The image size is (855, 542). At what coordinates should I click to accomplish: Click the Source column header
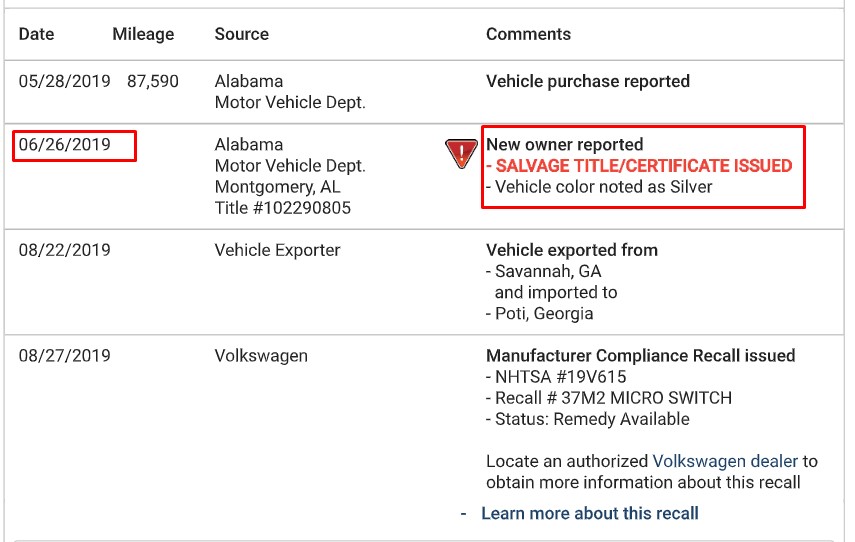pos(242,34)
